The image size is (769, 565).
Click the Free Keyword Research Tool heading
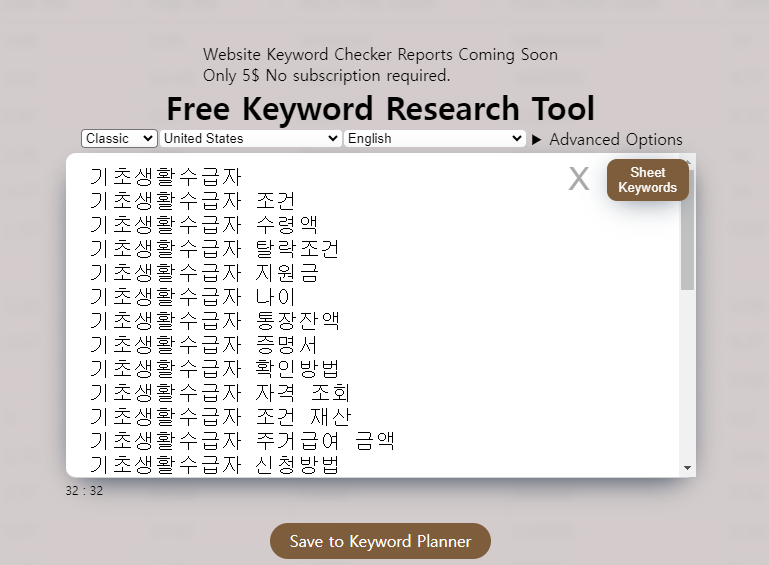[381, 108]
